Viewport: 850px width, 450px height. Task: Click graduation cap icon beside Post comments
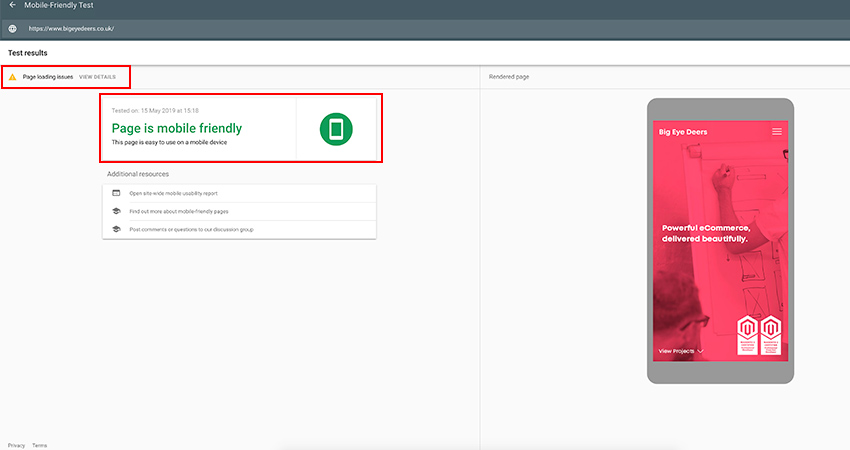[x=116, y=229]
